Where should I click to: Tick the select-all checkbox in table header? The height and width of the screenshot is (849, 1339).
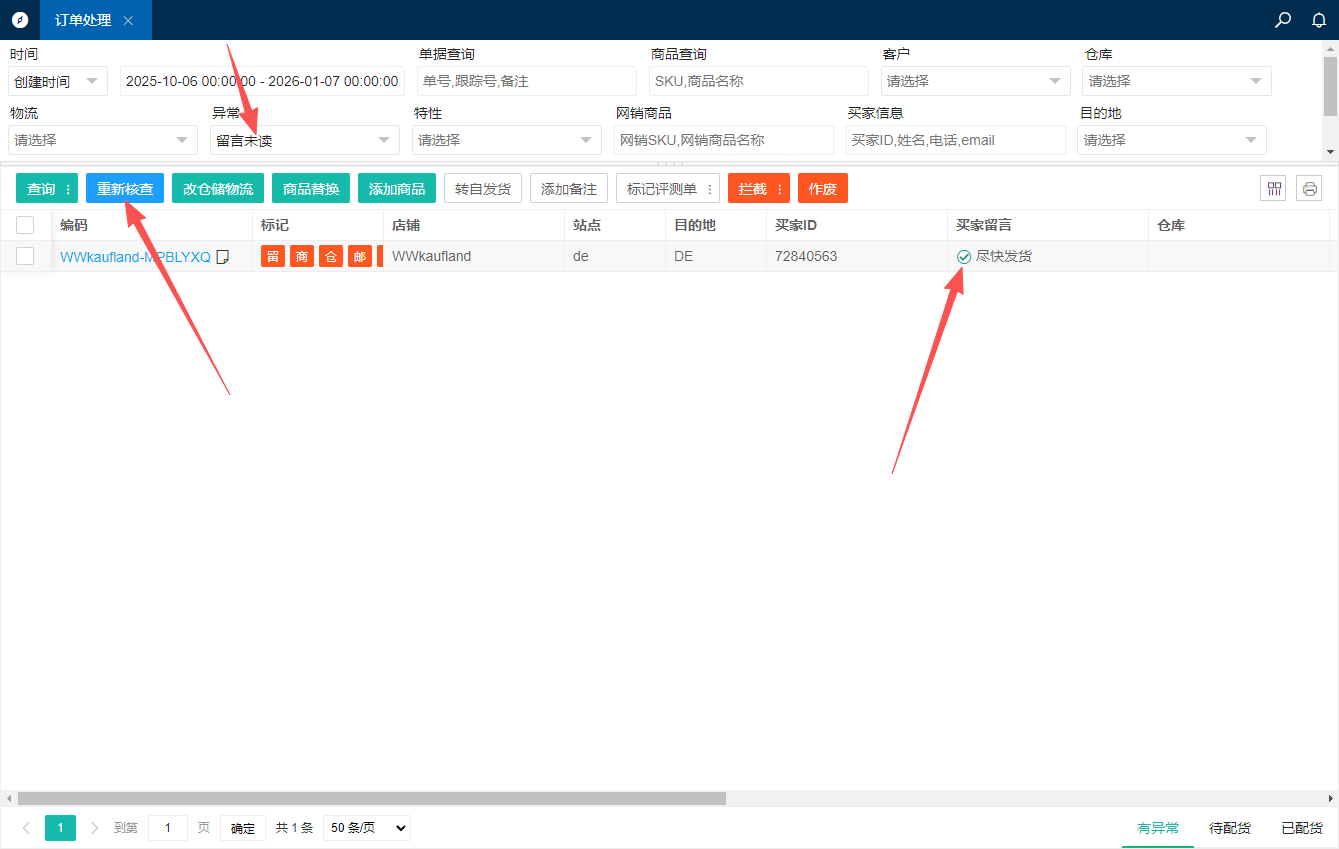[25, 225]
